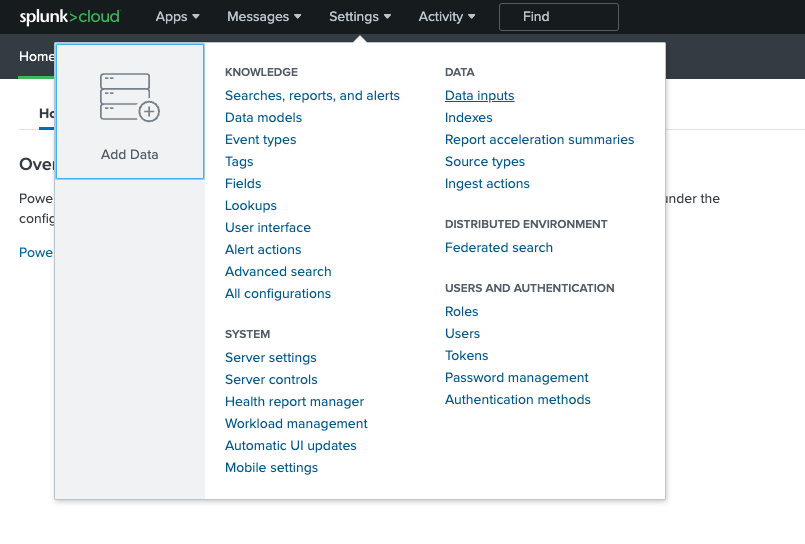The image size is (805, 544).
Task: Click Server settings in System
Action: pyautogui.click(x=270, y=358)
